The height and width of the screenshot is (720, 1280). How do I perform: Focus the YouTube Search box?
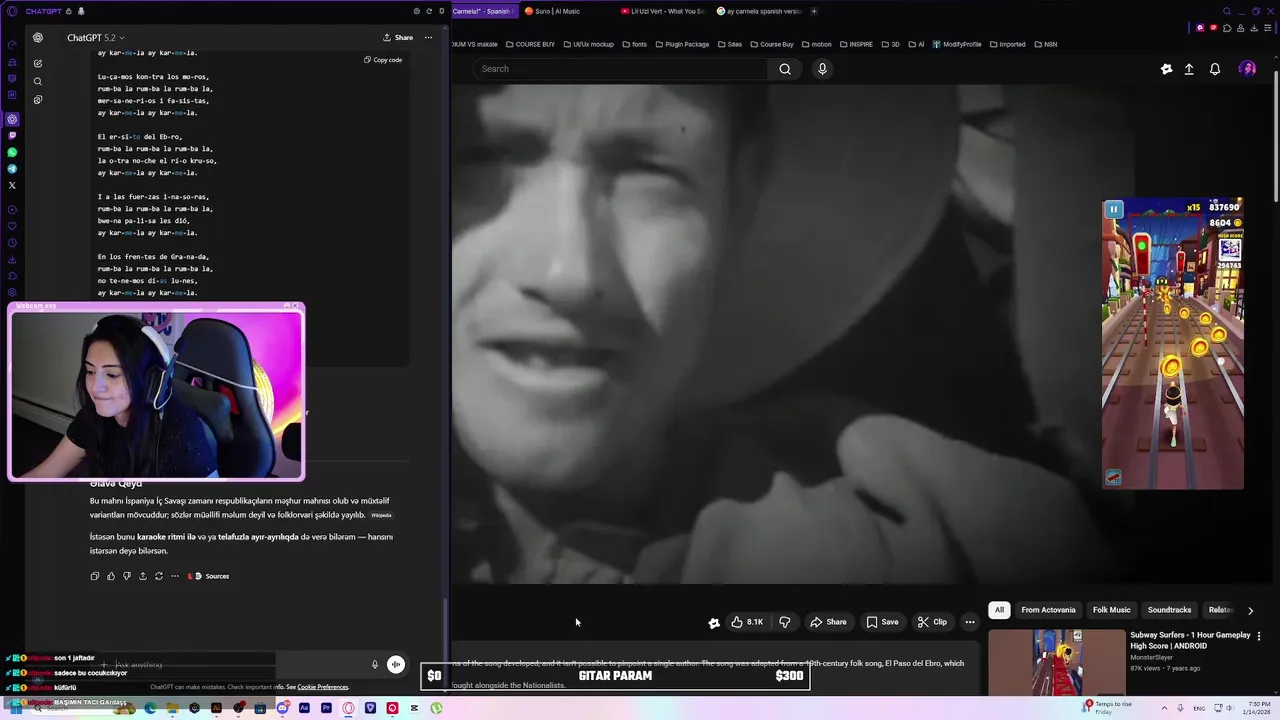[620, 69]
